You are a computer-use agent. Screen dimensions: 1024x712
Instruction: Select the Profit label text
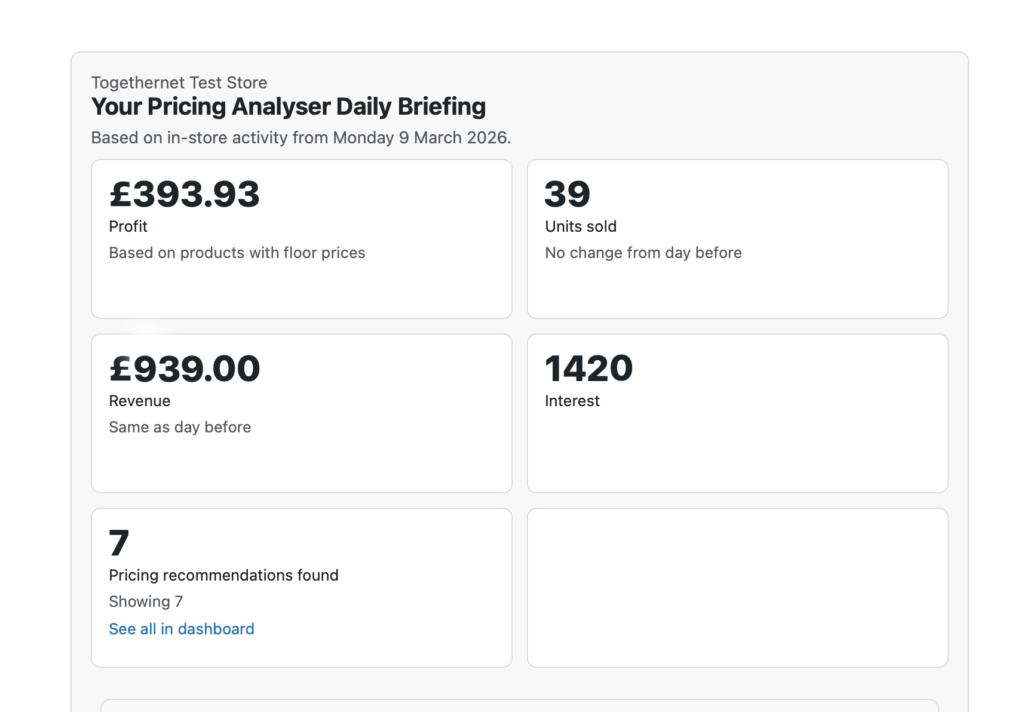(x=128, y=227)
